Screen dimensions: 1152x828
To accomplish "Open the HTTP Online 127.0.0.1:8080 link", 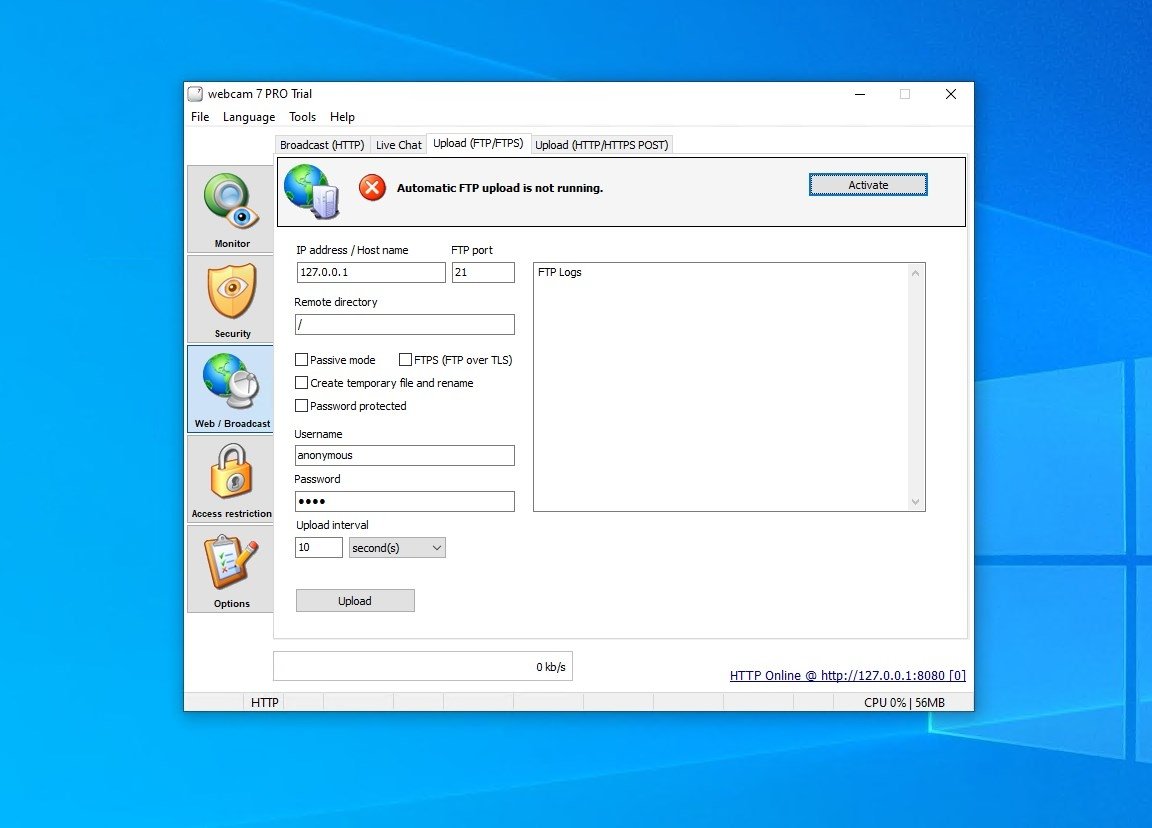I will point(848,676).
